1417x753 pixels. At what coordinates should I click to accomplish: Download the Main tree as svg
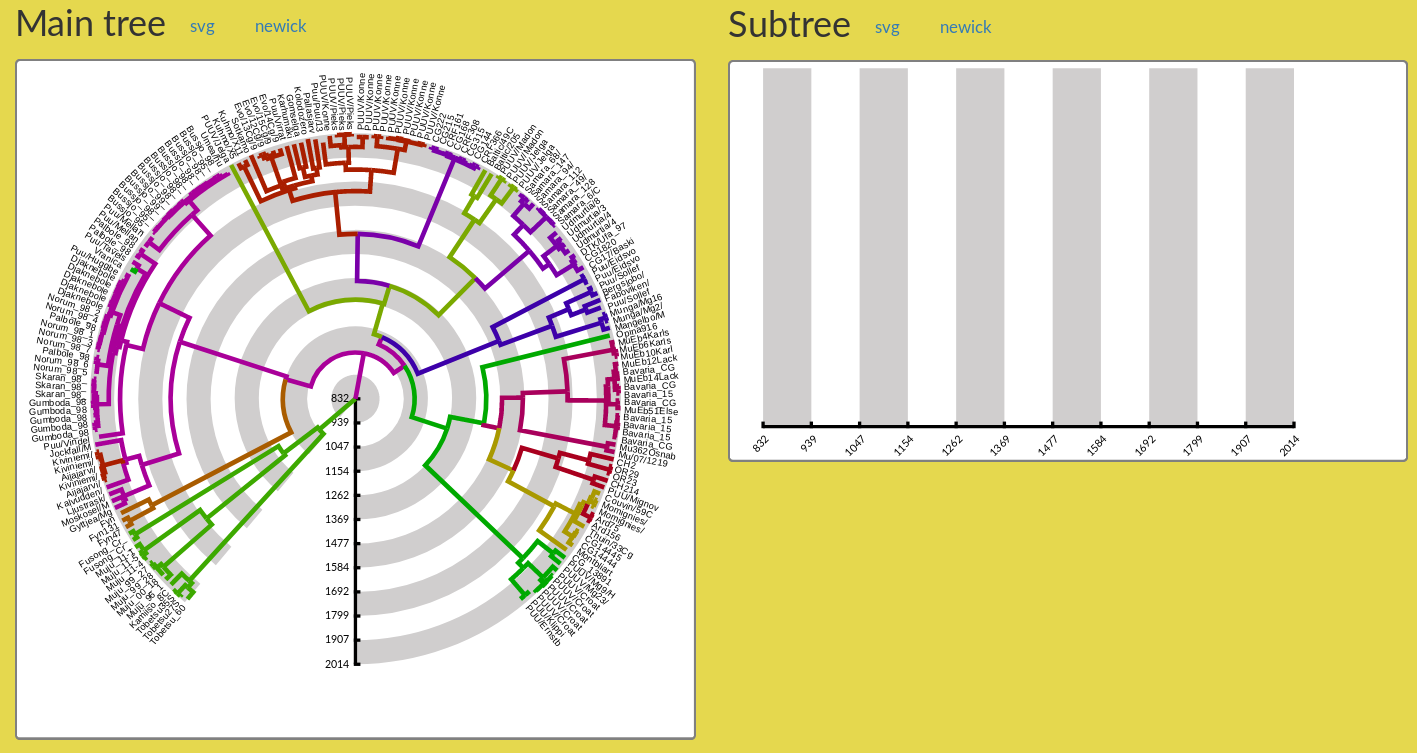pyautogui.click(x=202, y=27)
